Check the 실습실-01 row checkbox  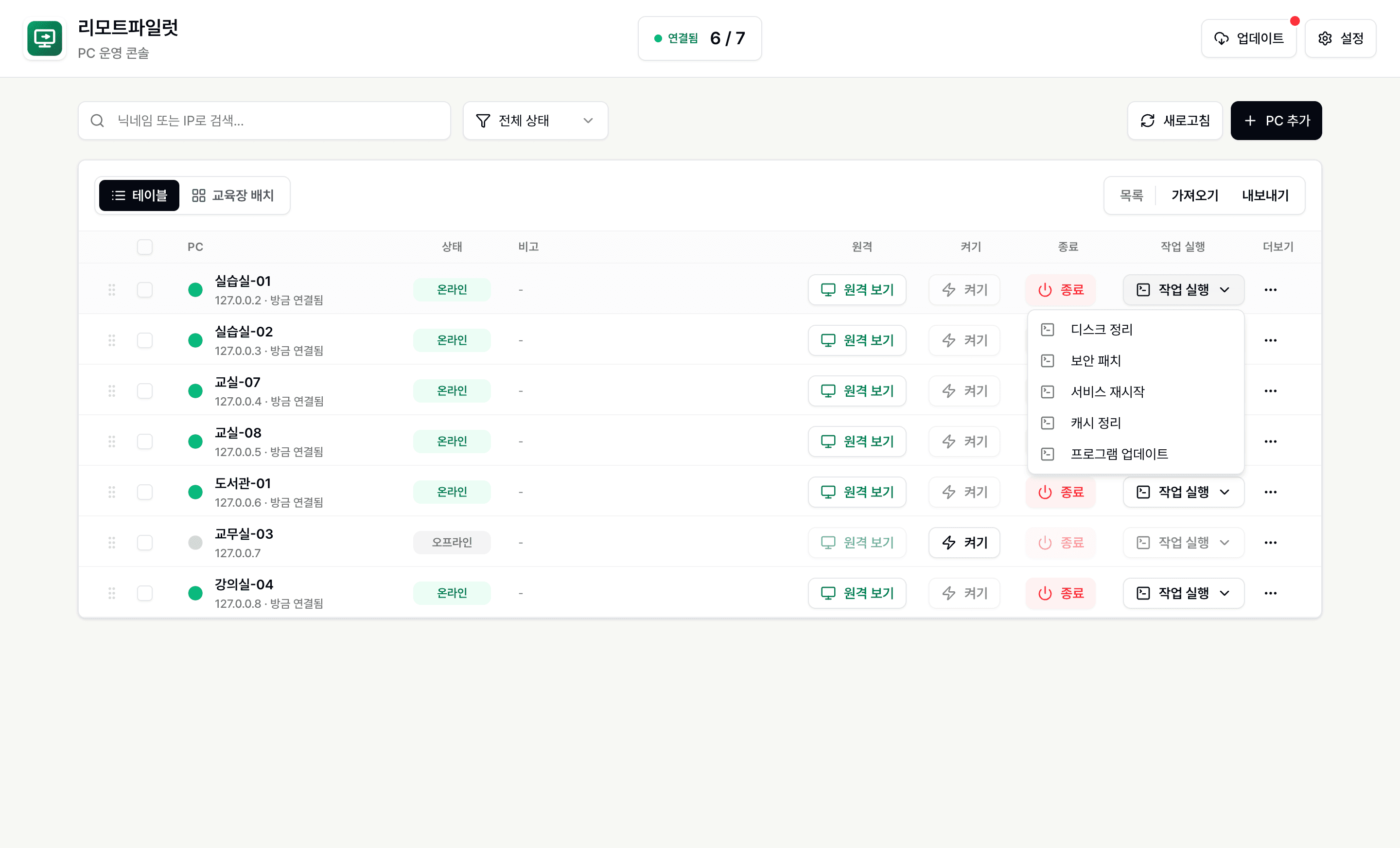tap(145, 290)
